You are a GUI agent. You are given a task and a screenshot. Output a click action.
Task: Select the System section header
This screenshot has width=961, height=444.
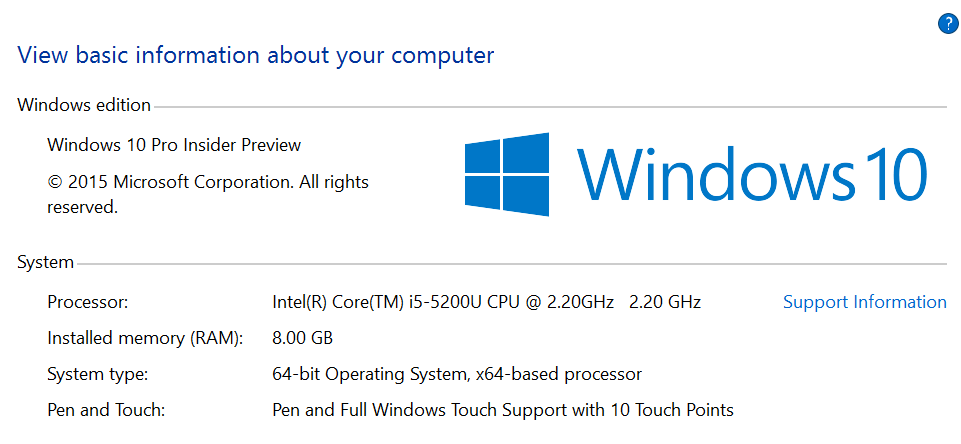coord(45,263)
